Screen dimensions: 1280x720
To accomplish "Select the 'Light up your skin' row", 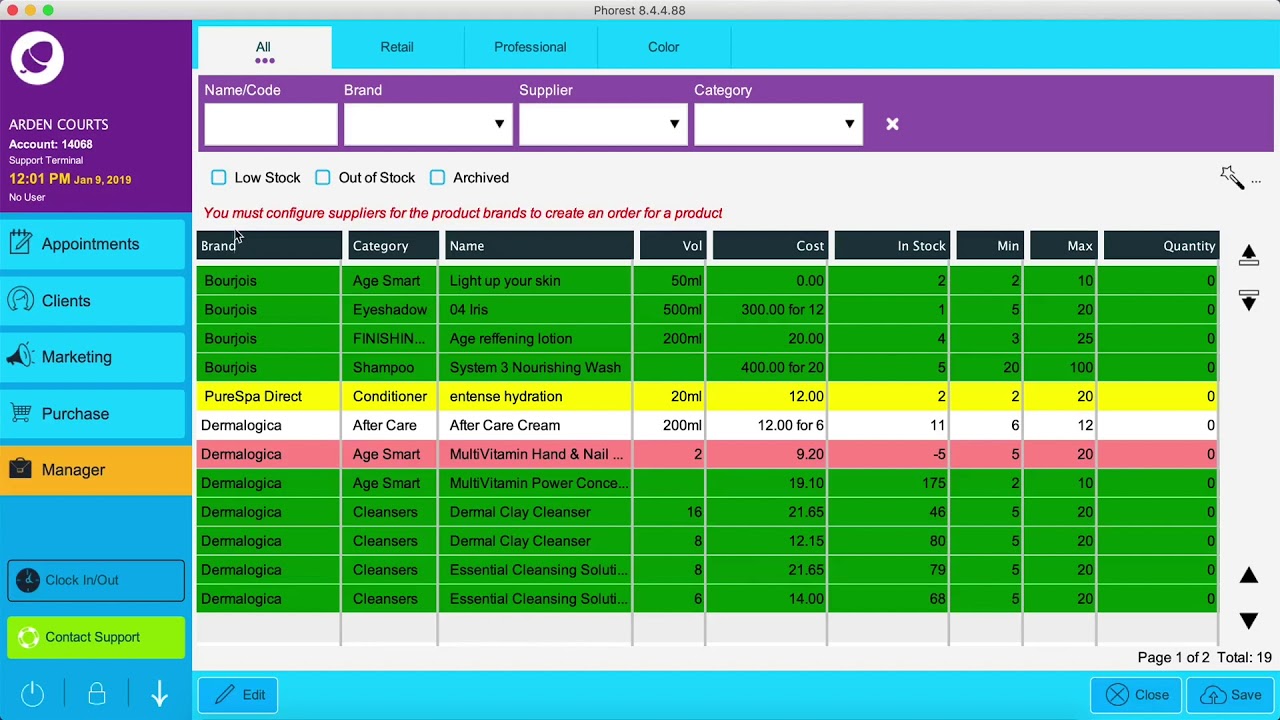I will [707, 281].
